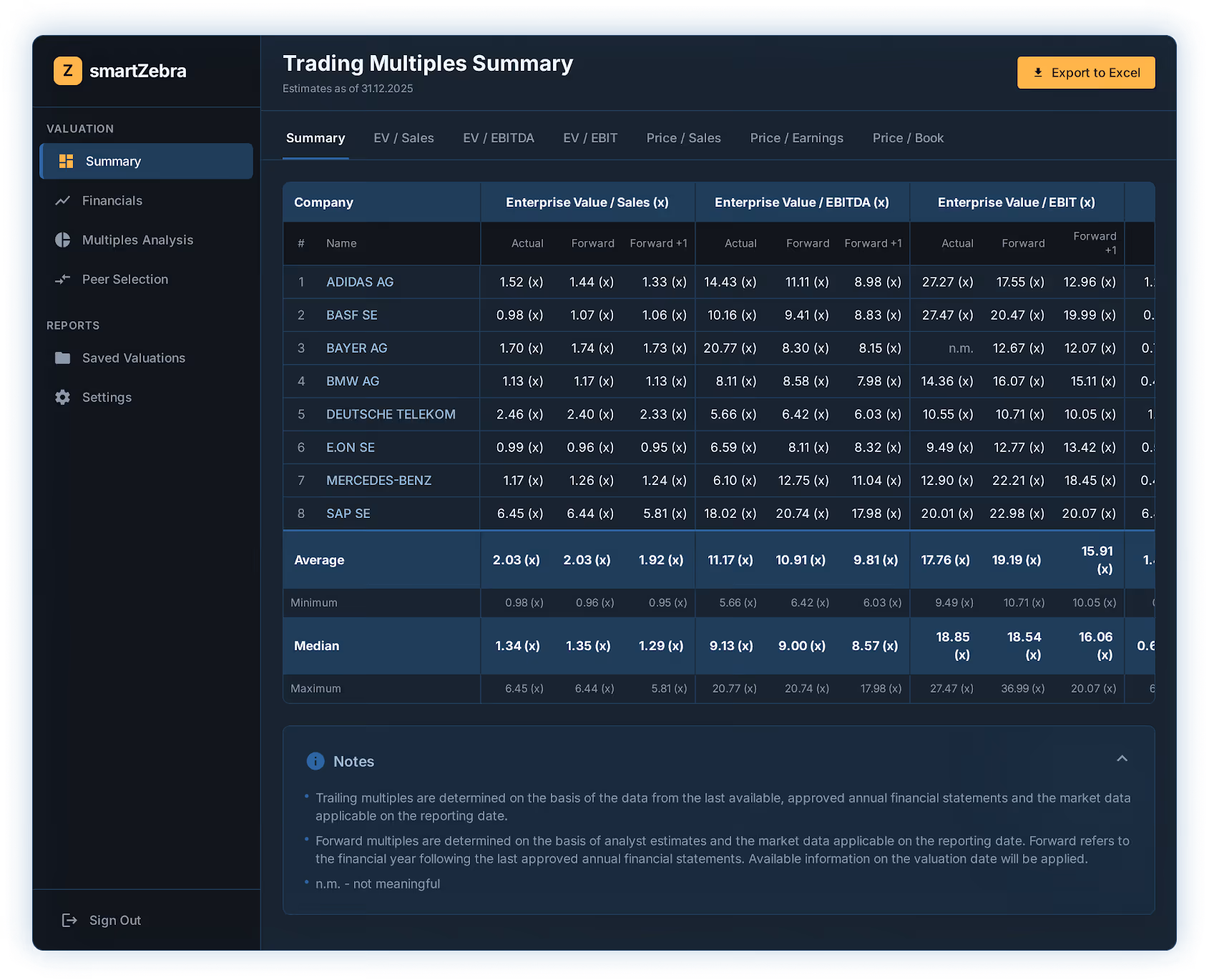Select the Summary tab
The width and height of the screenshot is (1209, 980).
(315, 138)
